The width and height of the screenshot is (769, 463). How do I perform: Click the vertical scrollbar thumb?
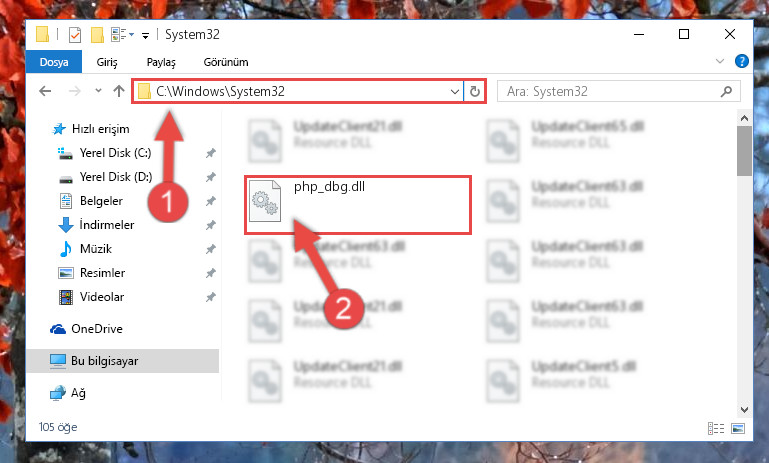pos(744,151)
